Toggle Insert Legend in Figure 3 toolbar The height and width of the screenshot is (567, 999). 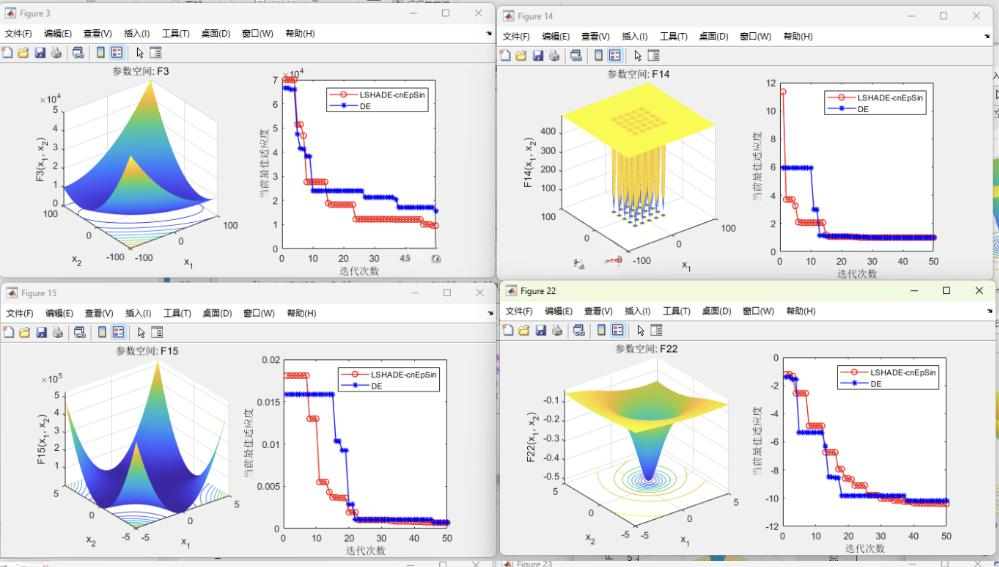point(117,53)
